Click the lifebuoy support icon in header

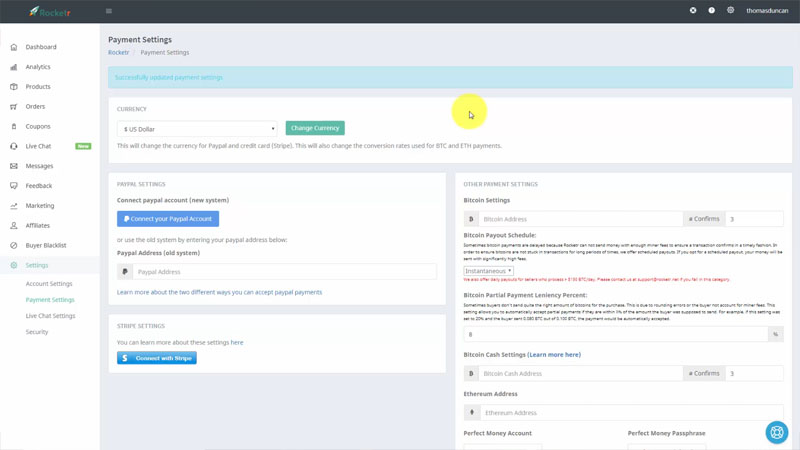(x=693, y=11)
